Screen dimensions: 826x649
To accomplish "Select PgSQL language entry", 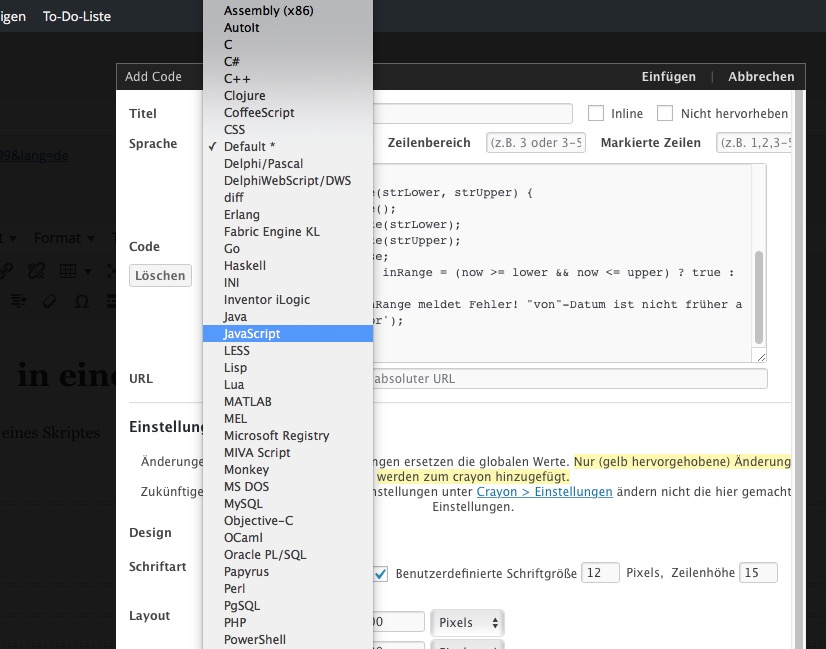I will (288, 605).
